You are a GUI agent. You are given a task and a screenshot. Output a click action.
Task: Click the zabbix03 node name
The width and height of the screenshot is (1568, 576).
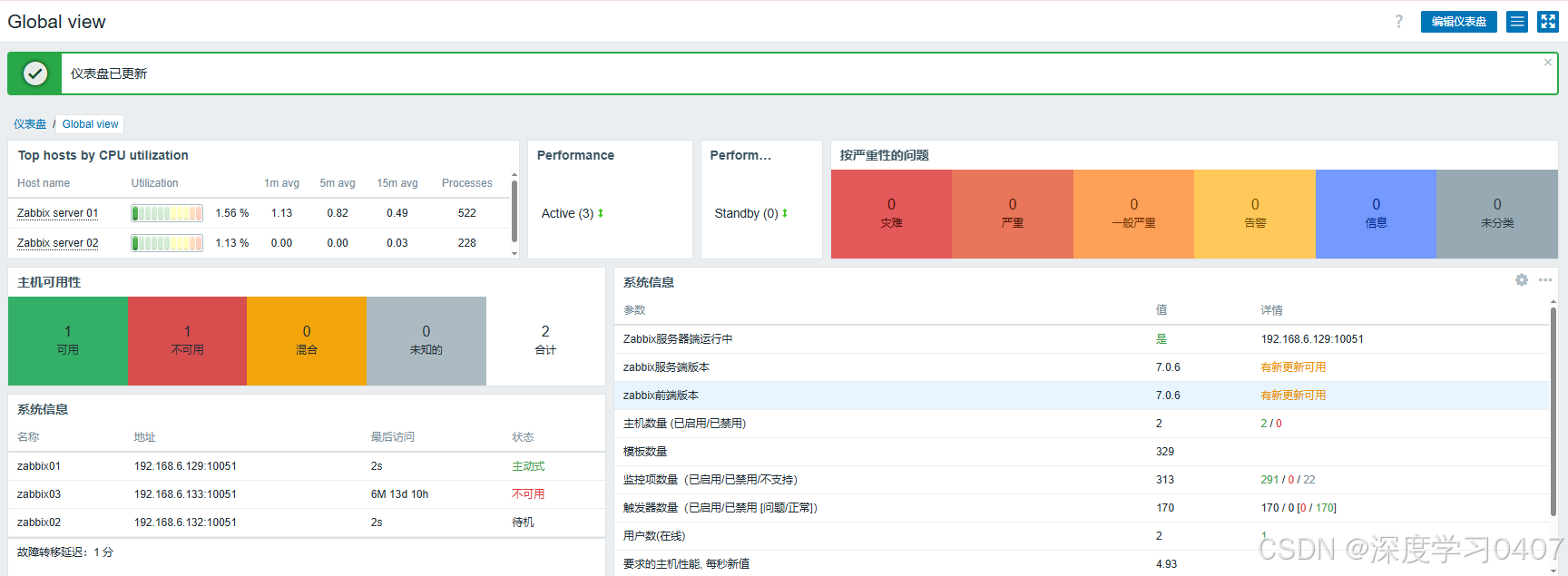click(39, 494)
